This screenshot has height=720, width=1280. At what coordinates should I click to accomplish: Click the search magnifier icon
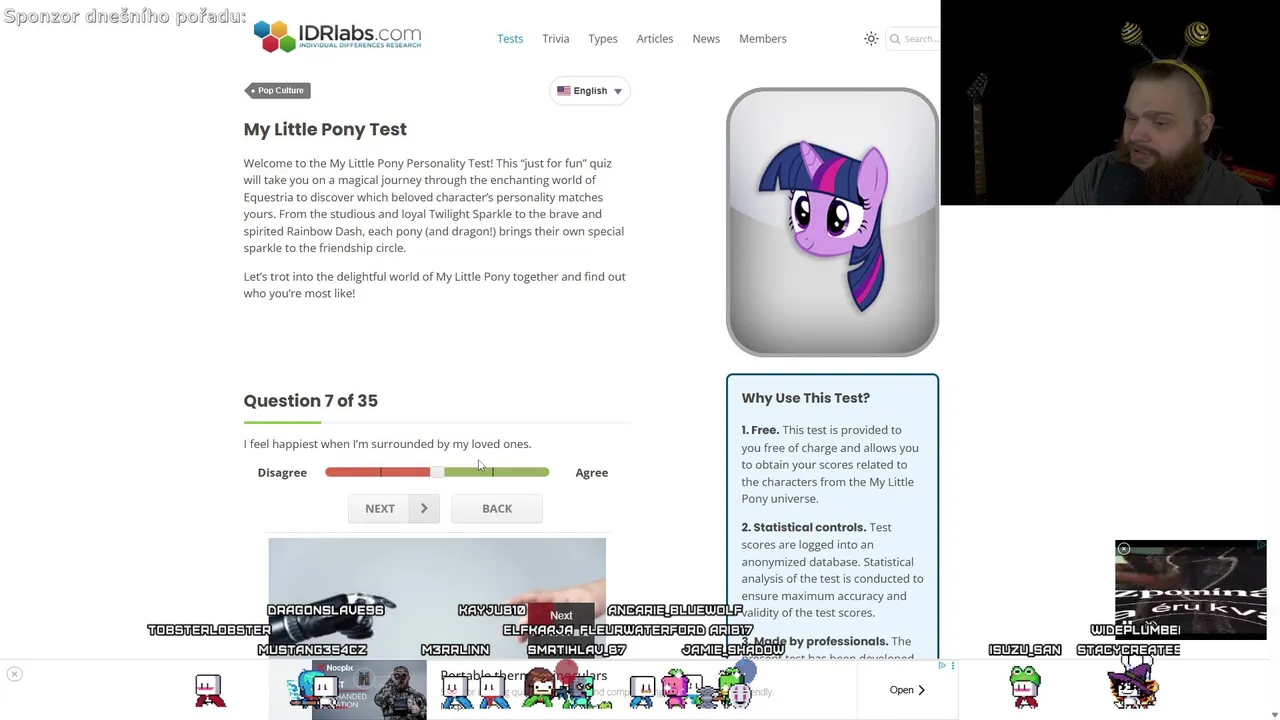895,39
